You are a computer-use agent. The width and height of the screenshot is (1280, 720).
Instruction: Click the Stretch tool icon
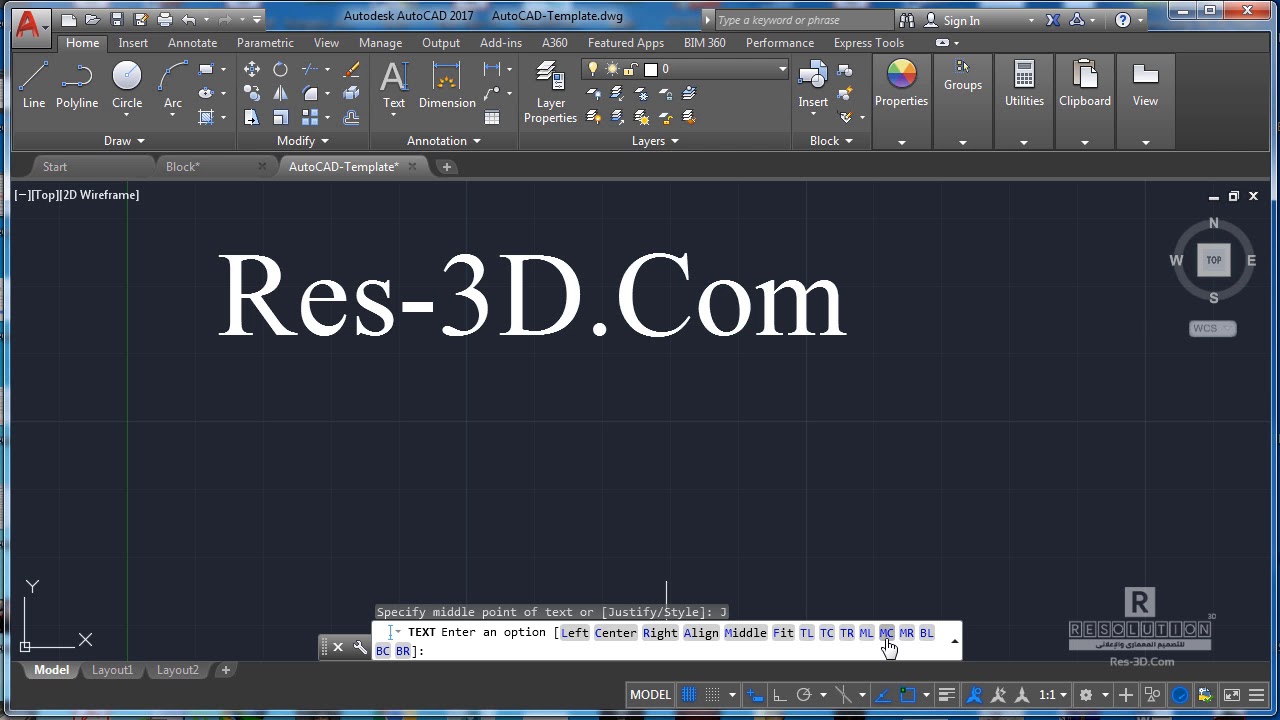[251, 117]
